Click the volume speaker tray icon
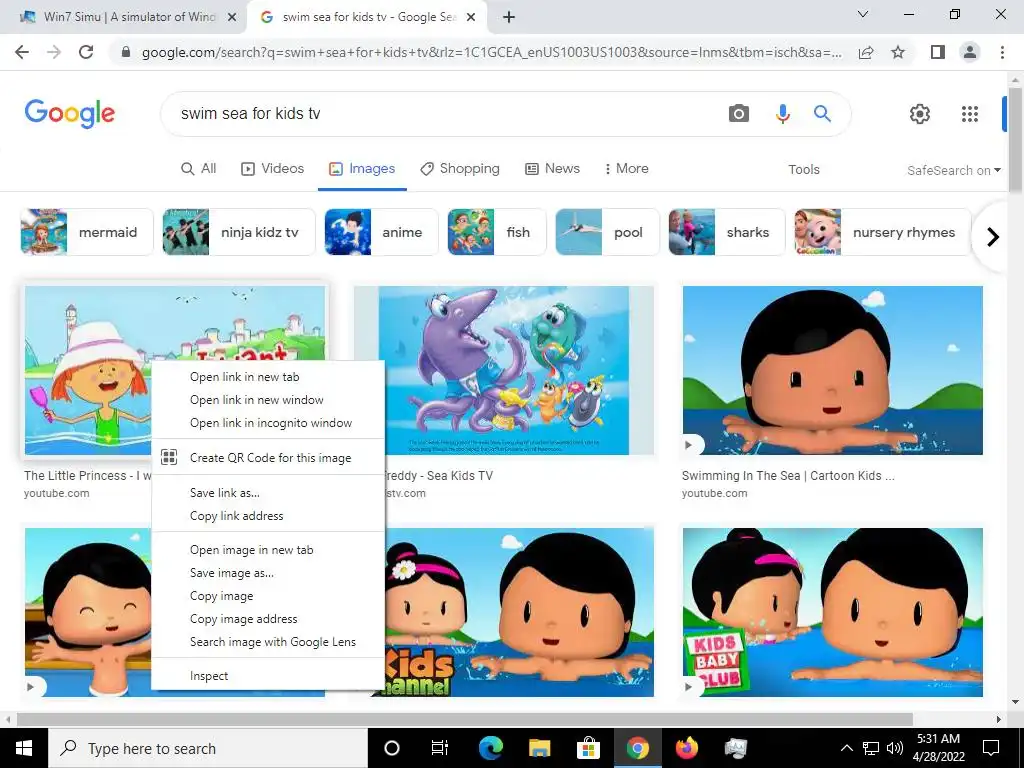 pos(895,748)
